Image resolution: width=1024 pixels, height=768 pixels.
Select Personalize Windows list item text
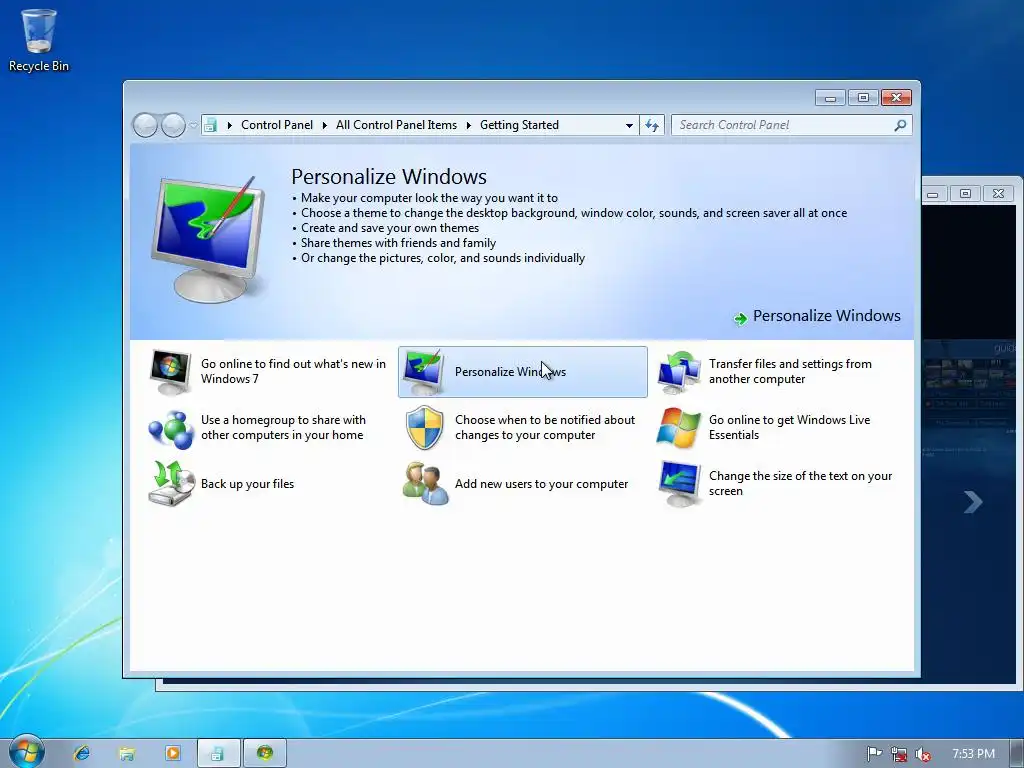point(510,372)
